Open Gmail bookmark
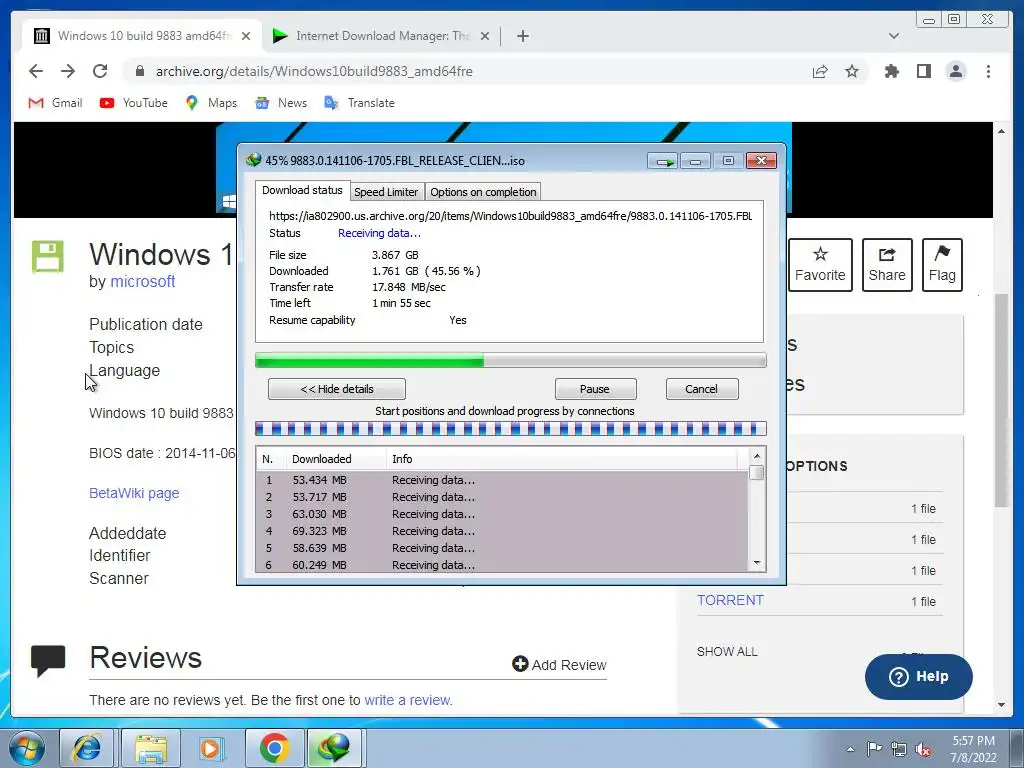Viewport: 1024px width, 768px height. tap(56, 103)
